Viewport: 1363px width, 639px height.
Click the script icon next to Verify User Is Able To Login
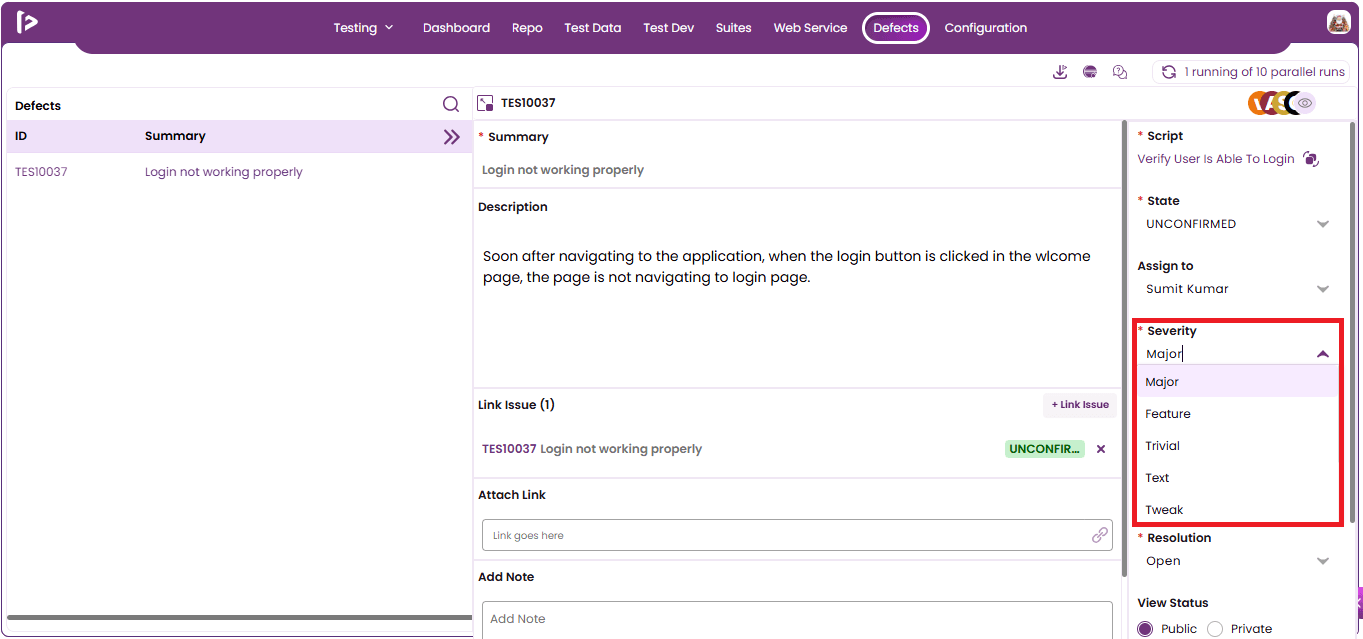click(x=1311, y=159)
